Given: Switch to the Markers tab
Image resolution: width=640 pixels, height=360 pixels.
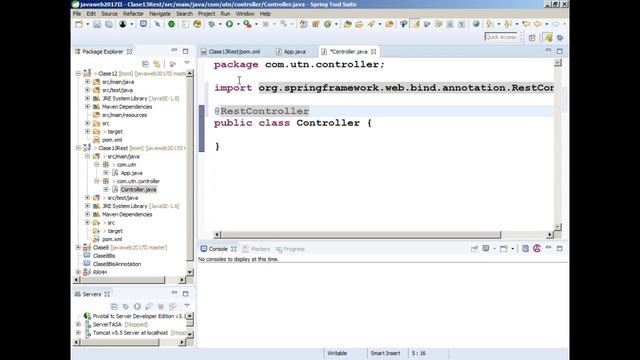Looking at the screenshot, I should [256, 249].
